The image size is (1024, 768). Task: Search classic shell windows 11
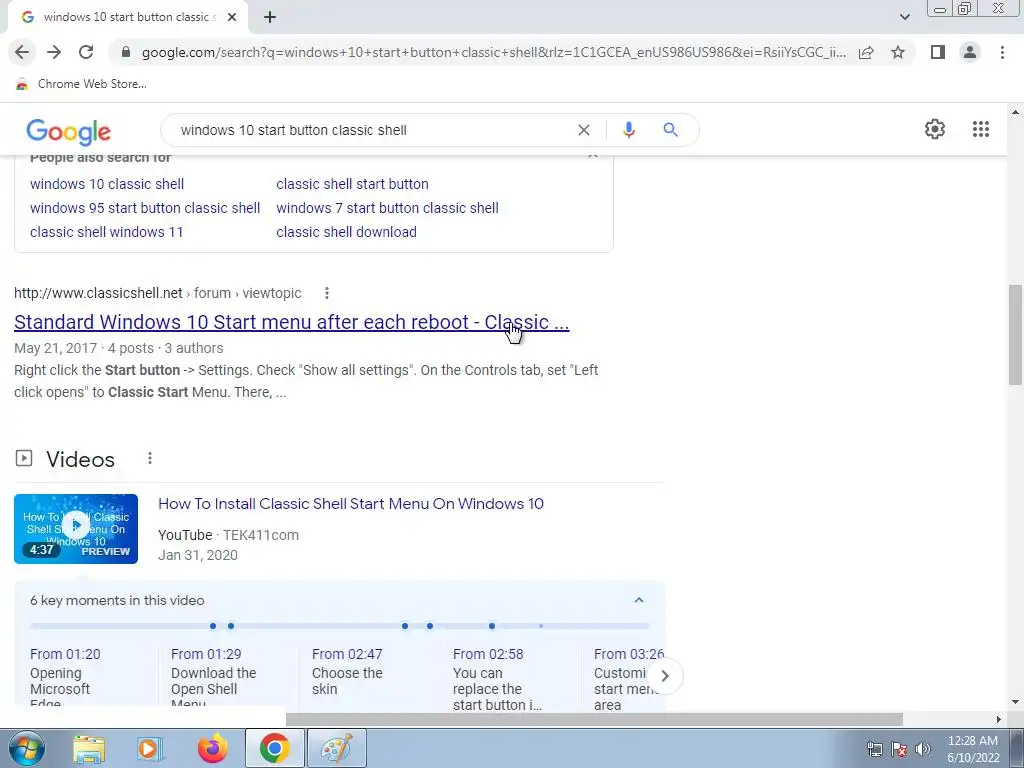(106, 232)
